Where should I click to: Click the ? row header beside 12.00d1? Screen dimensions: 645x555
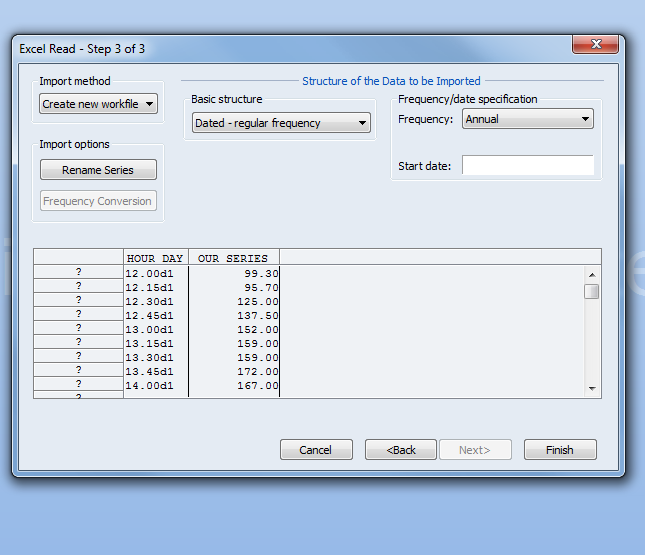[x=78, y=272]
